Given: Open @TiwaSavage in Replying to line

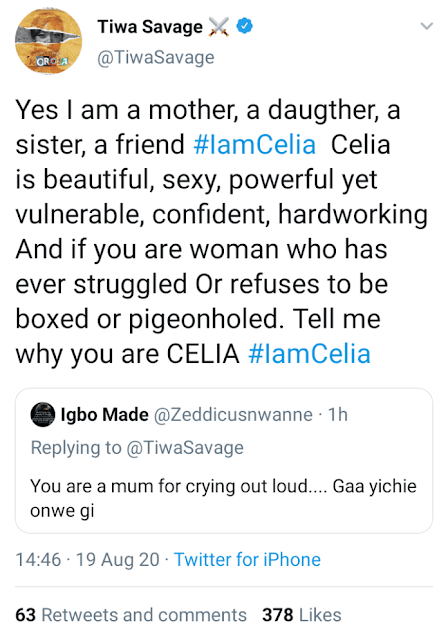Looking at the screenshot, I should (185, 448).
